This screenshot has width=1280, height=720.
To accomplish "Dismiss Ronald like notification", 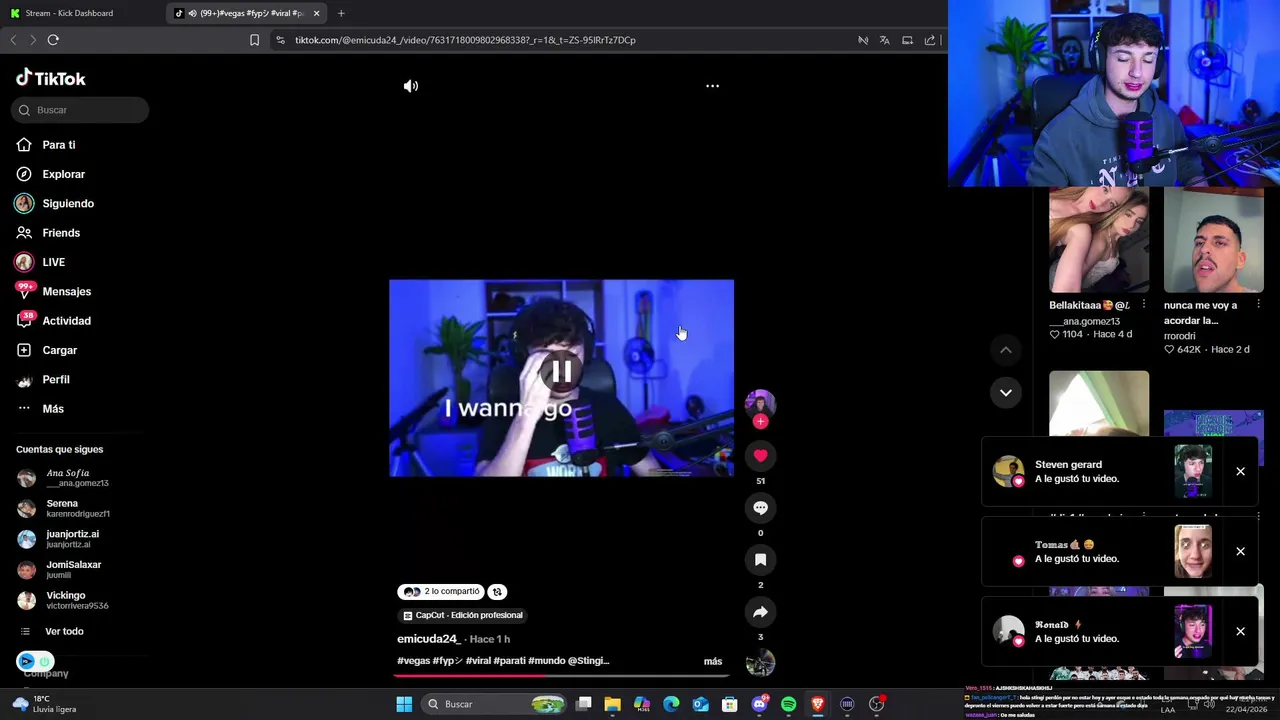I will coord(1240,631).
